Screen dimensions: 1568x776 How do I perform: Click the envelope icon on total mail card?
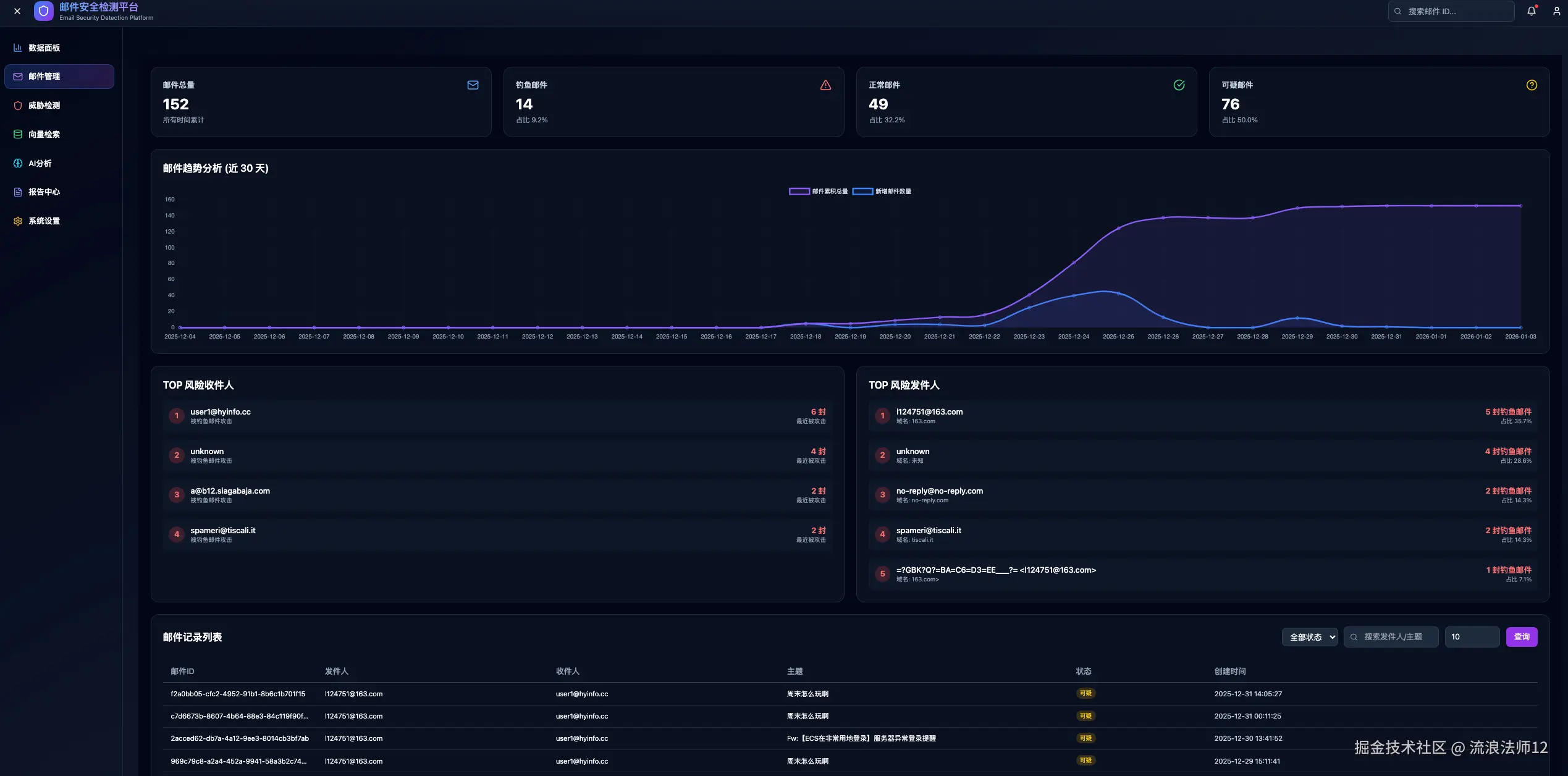tap(473, 85)
